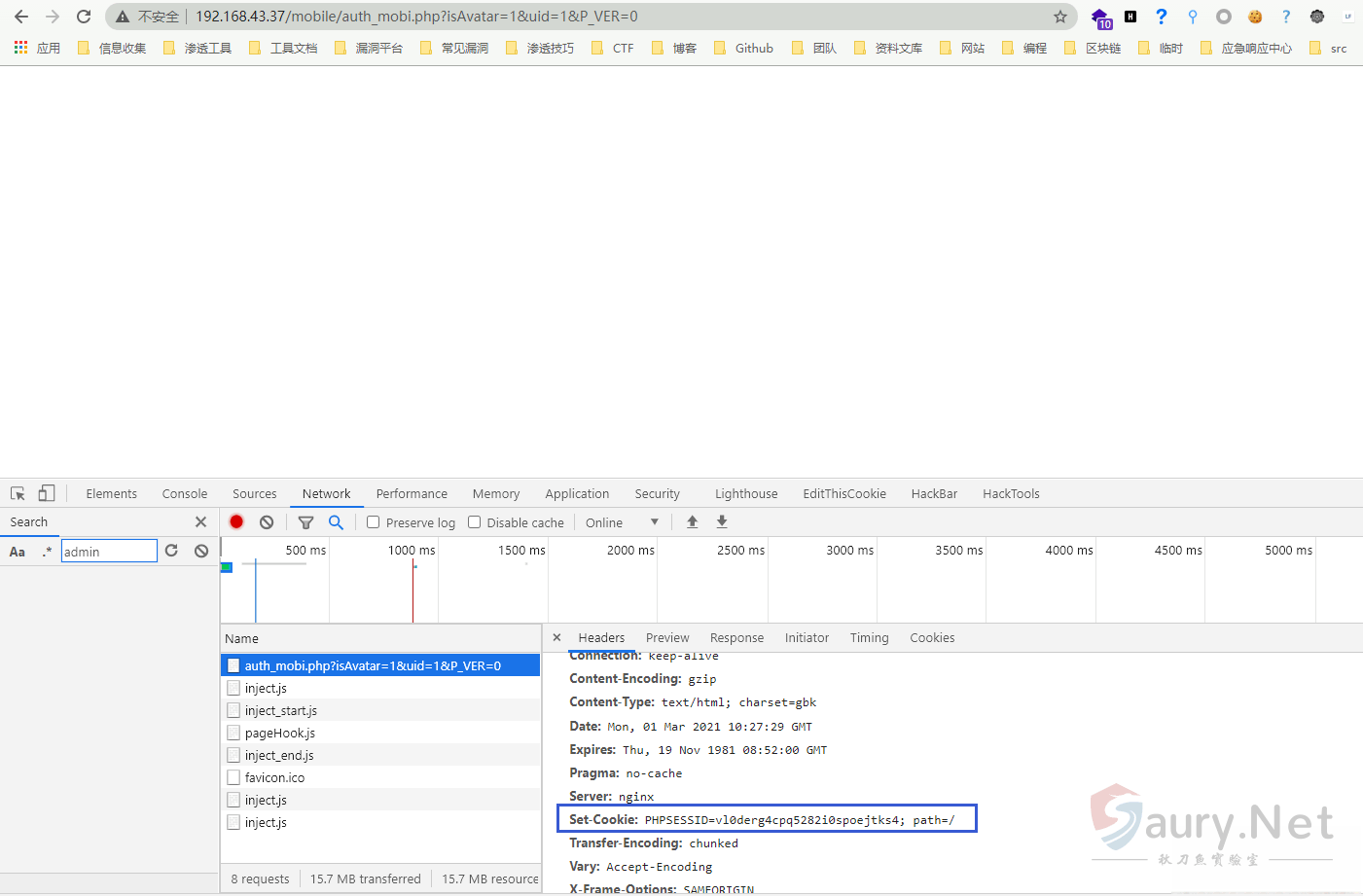Viewport: 1363px width, 896px height.
Task: Enable the Preserve log checkbox
Action: [x=373, y=522]
